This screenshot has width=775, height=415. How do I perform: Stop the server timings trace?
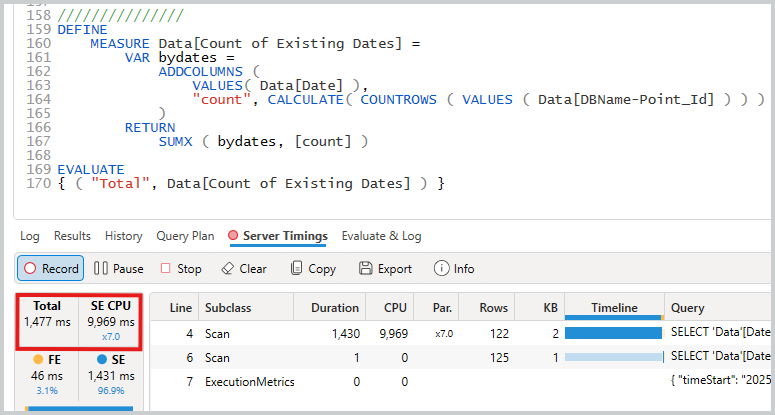(181, 268)
